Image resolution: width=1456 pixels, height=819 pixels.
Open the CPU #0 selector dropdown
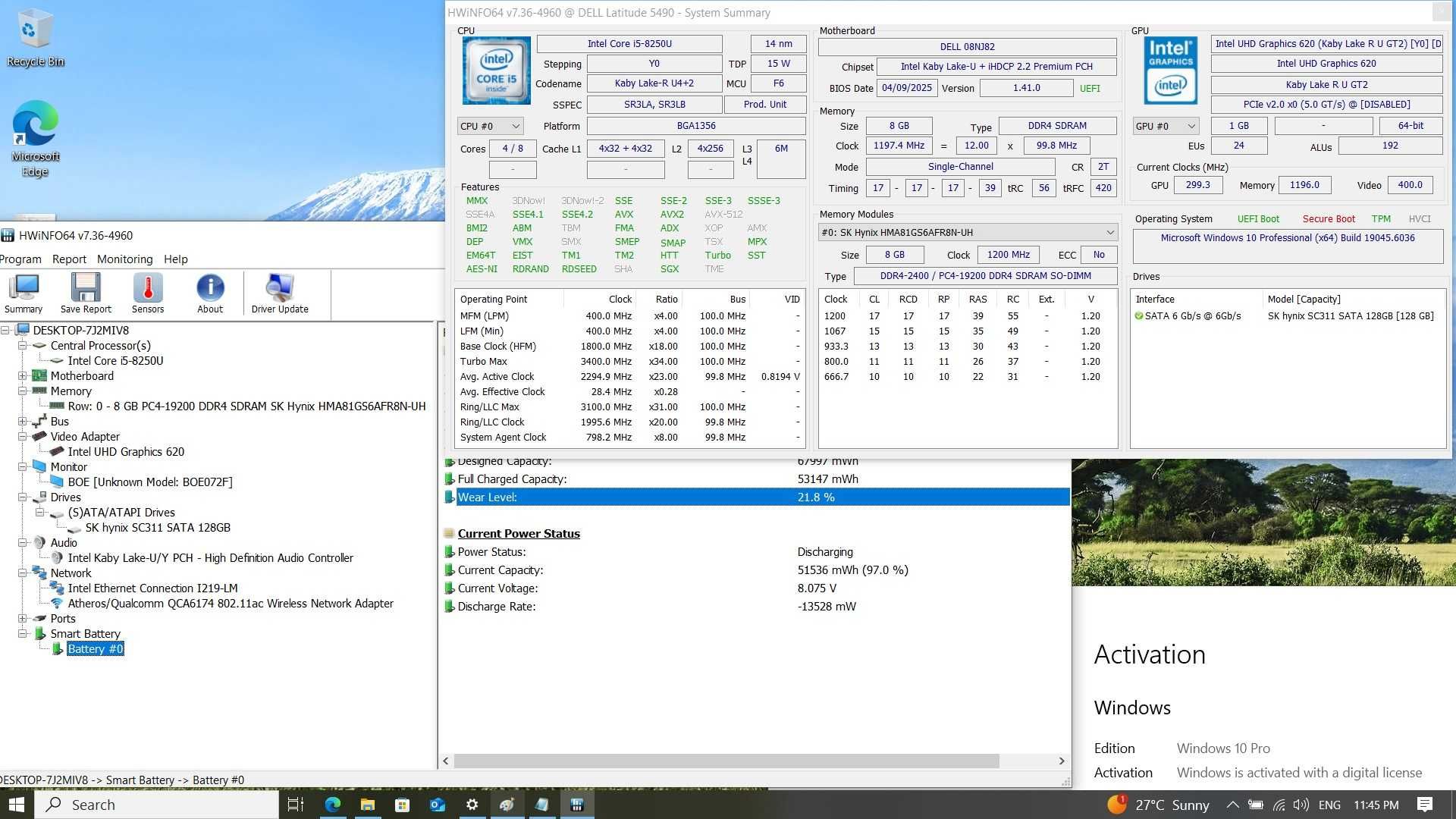(x=490, y=127)
